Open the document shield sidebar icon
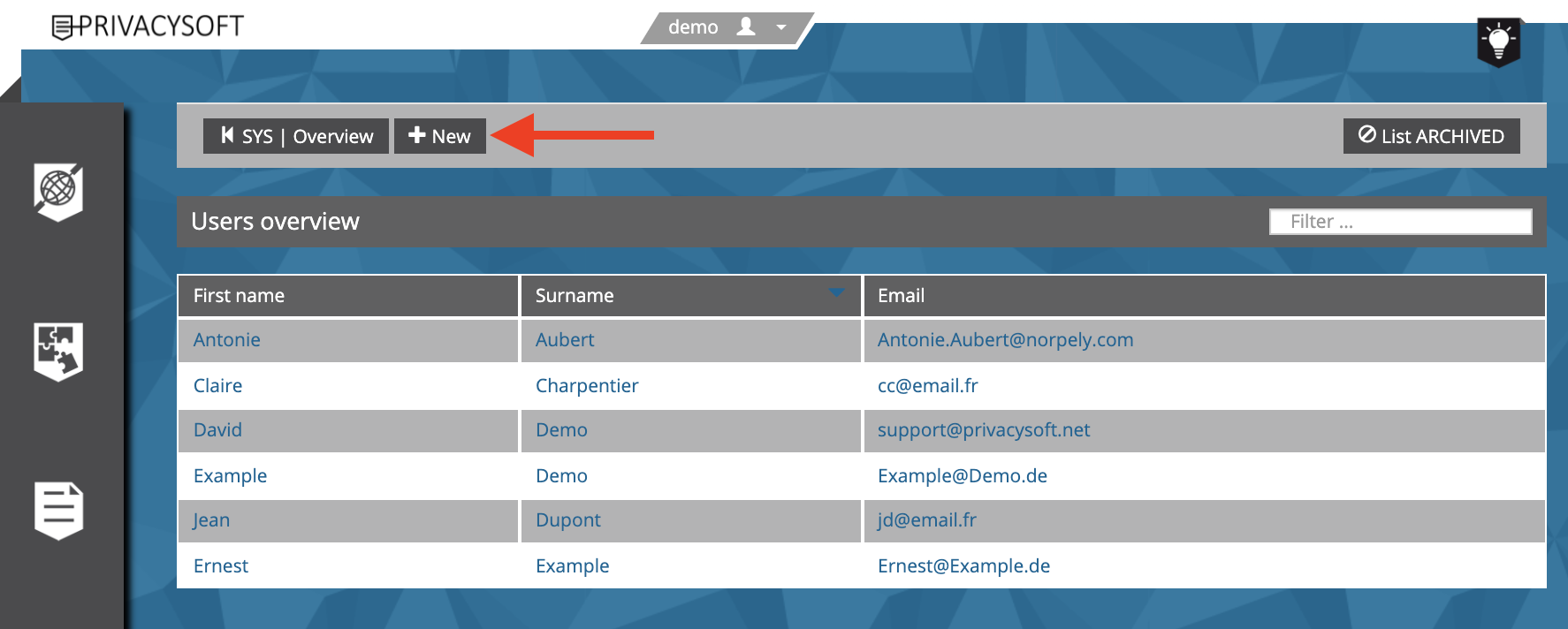 click(x=58, y=510)
